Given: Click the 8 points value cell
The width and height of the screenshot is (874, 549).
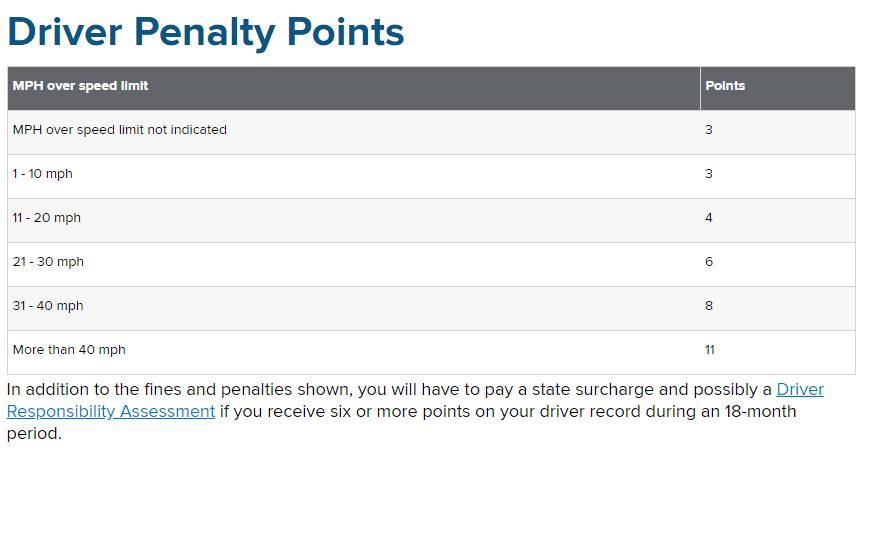Looking at the screenshot, I should point(778,308).
